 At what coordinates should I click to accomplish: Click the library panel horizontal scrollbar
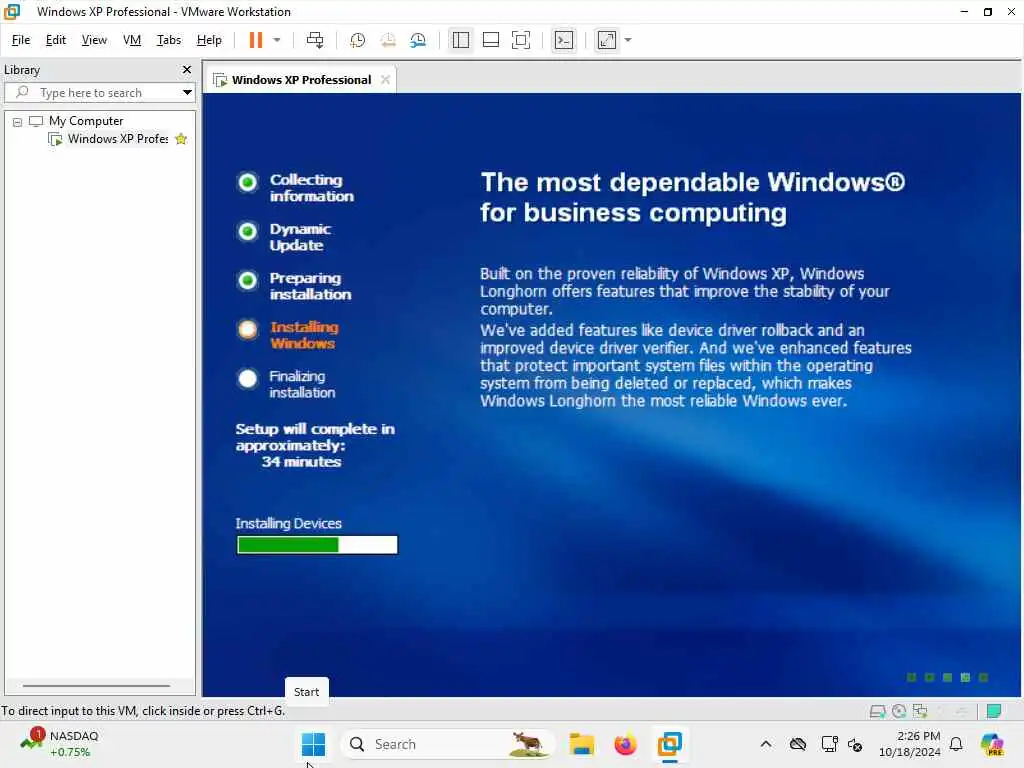point(96,686)
